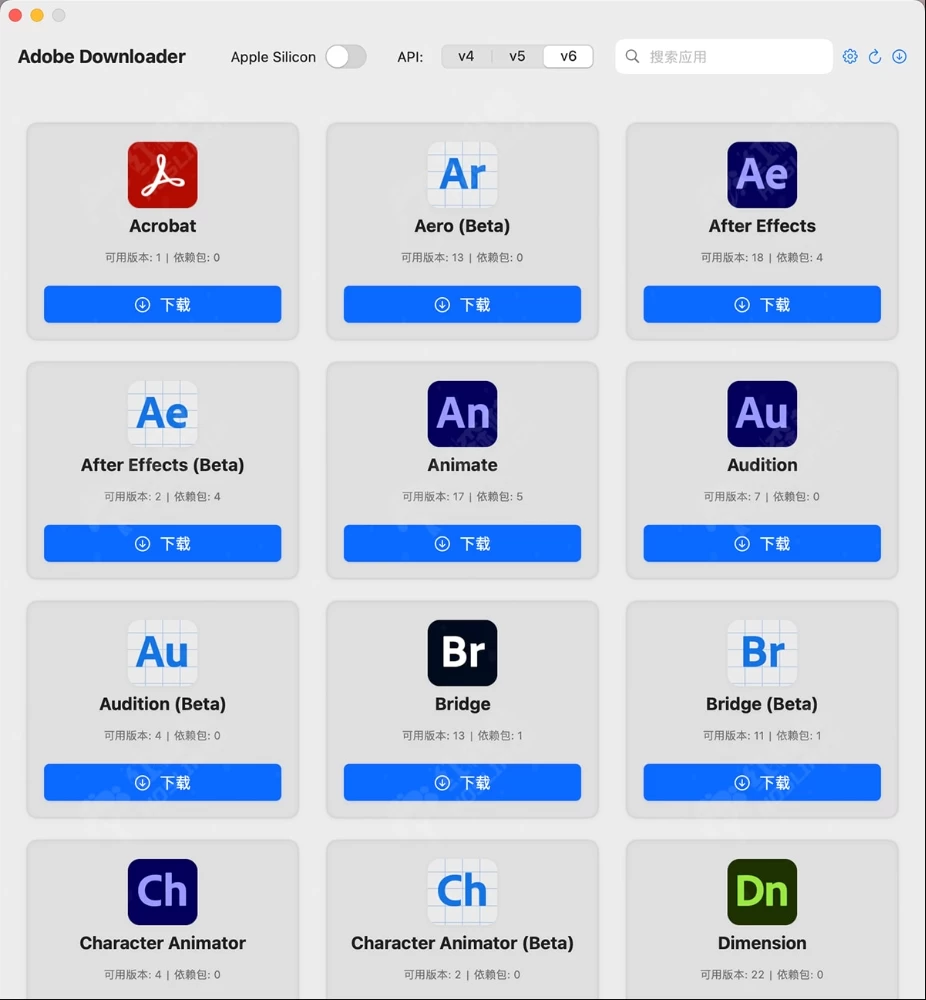Click After Effects' 可用版本: 18 info line
This screenshot has height=1000, width=926.
762,258
